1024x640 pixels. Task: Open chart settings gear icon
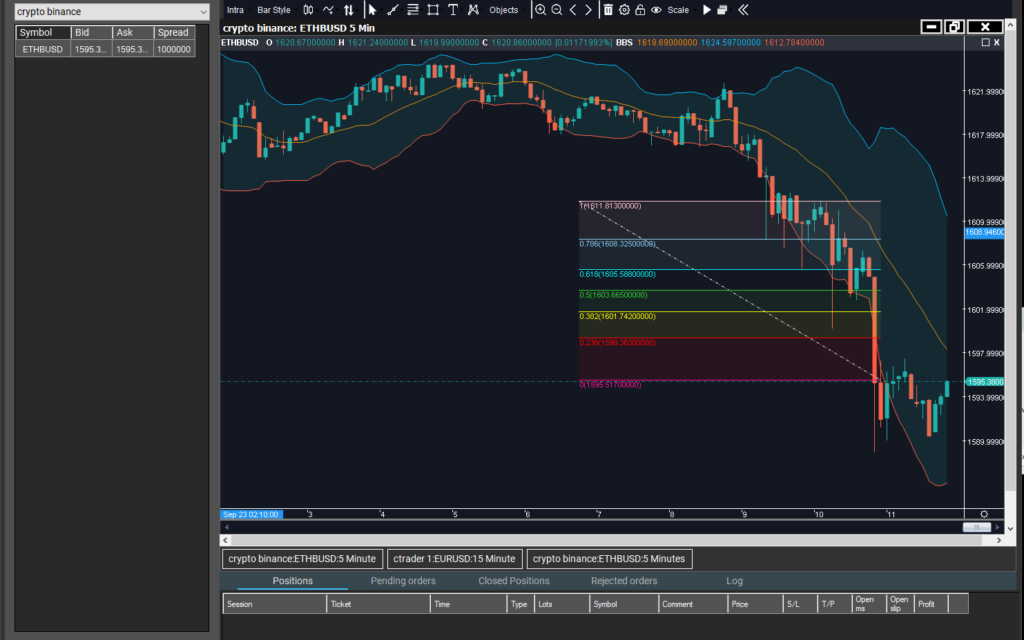point(624,10)
